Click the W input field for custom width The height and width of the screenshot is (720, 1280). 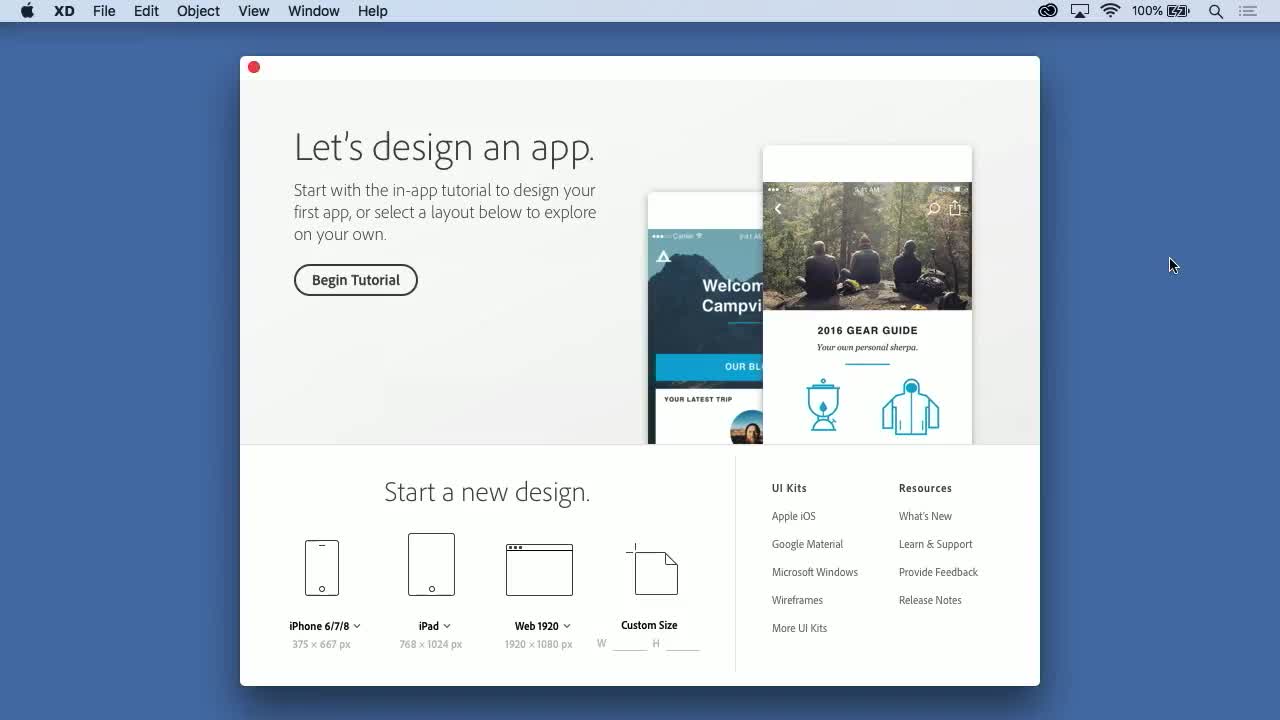(x=628, y=644)
